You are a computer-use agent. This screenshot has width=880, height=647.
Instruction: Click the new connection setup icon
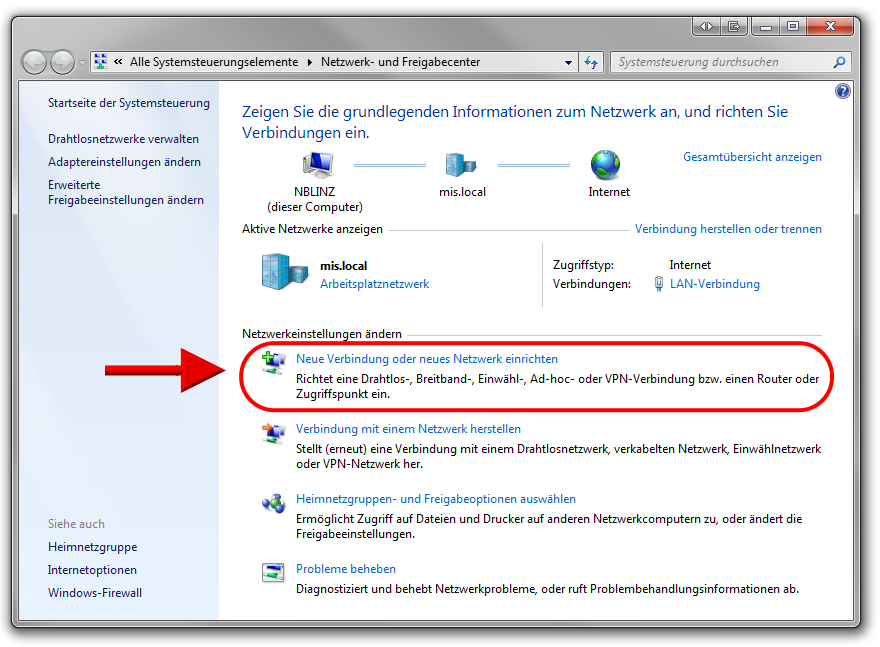pos(272,364)
